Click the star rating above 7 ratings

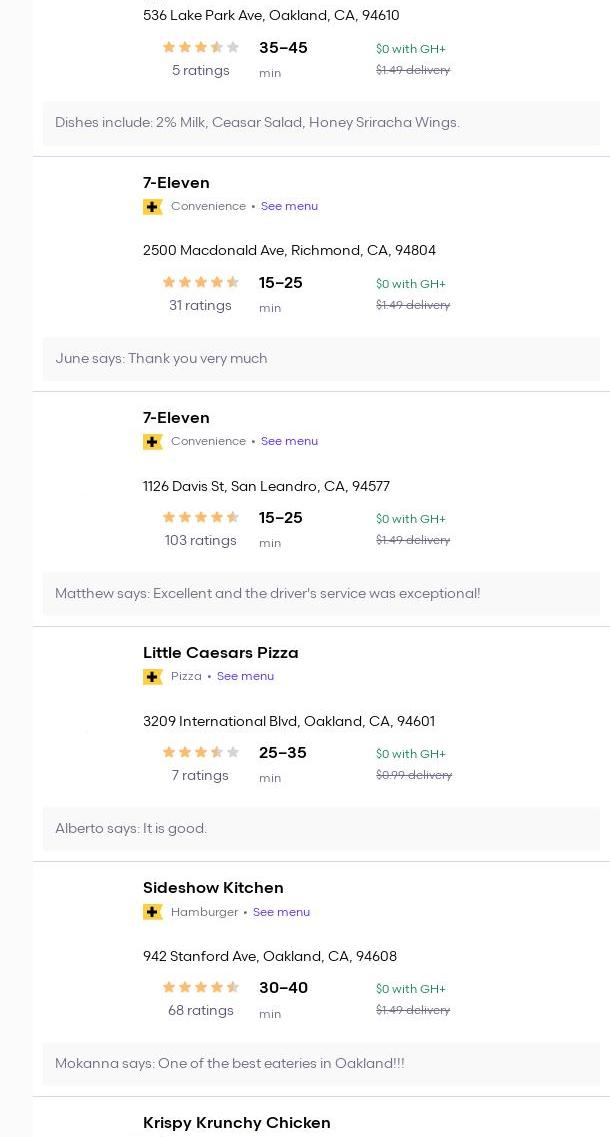pyautogui.click(x=201, y=753)
